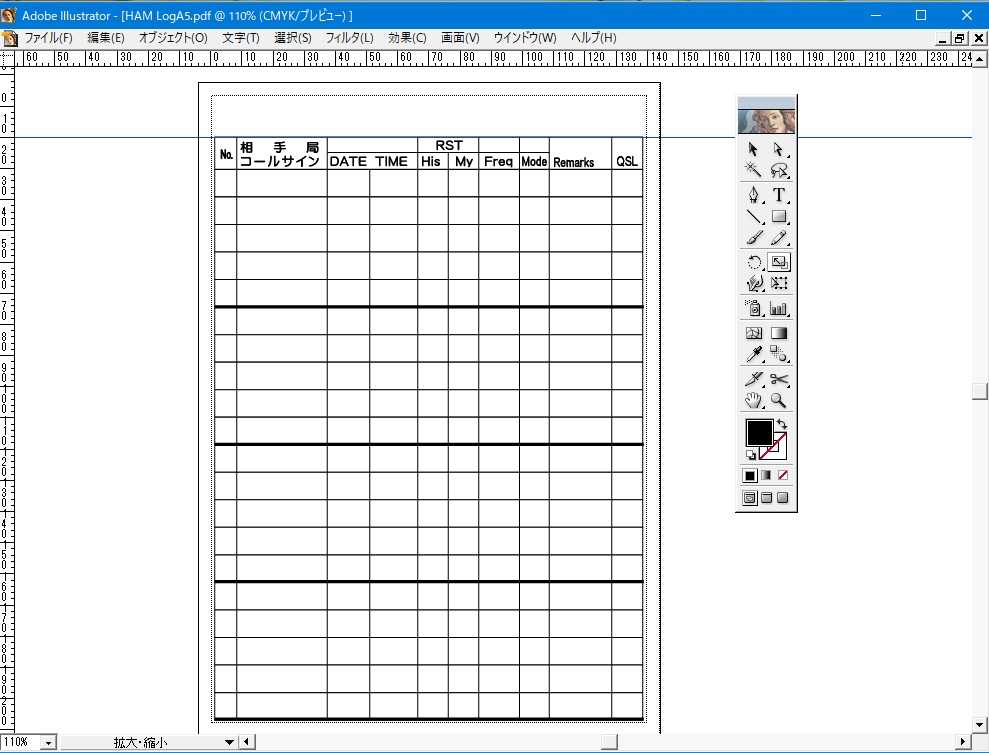Minimize the HAM LogA5.pdf document window
Screen dimensions: 989x753
(943, 38)
